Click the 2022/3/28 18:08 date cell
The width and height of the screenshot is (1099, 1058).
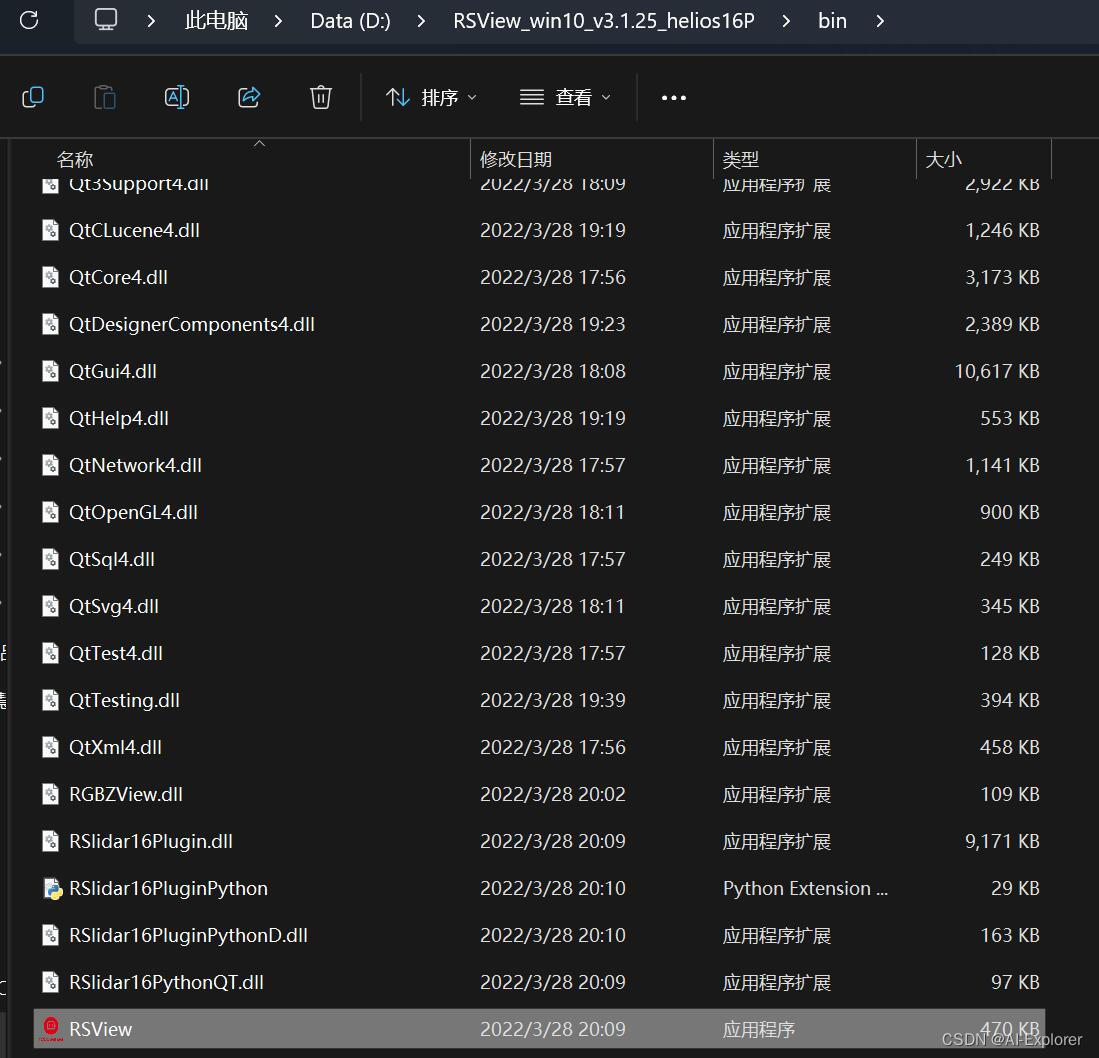[x=552, y=371]
